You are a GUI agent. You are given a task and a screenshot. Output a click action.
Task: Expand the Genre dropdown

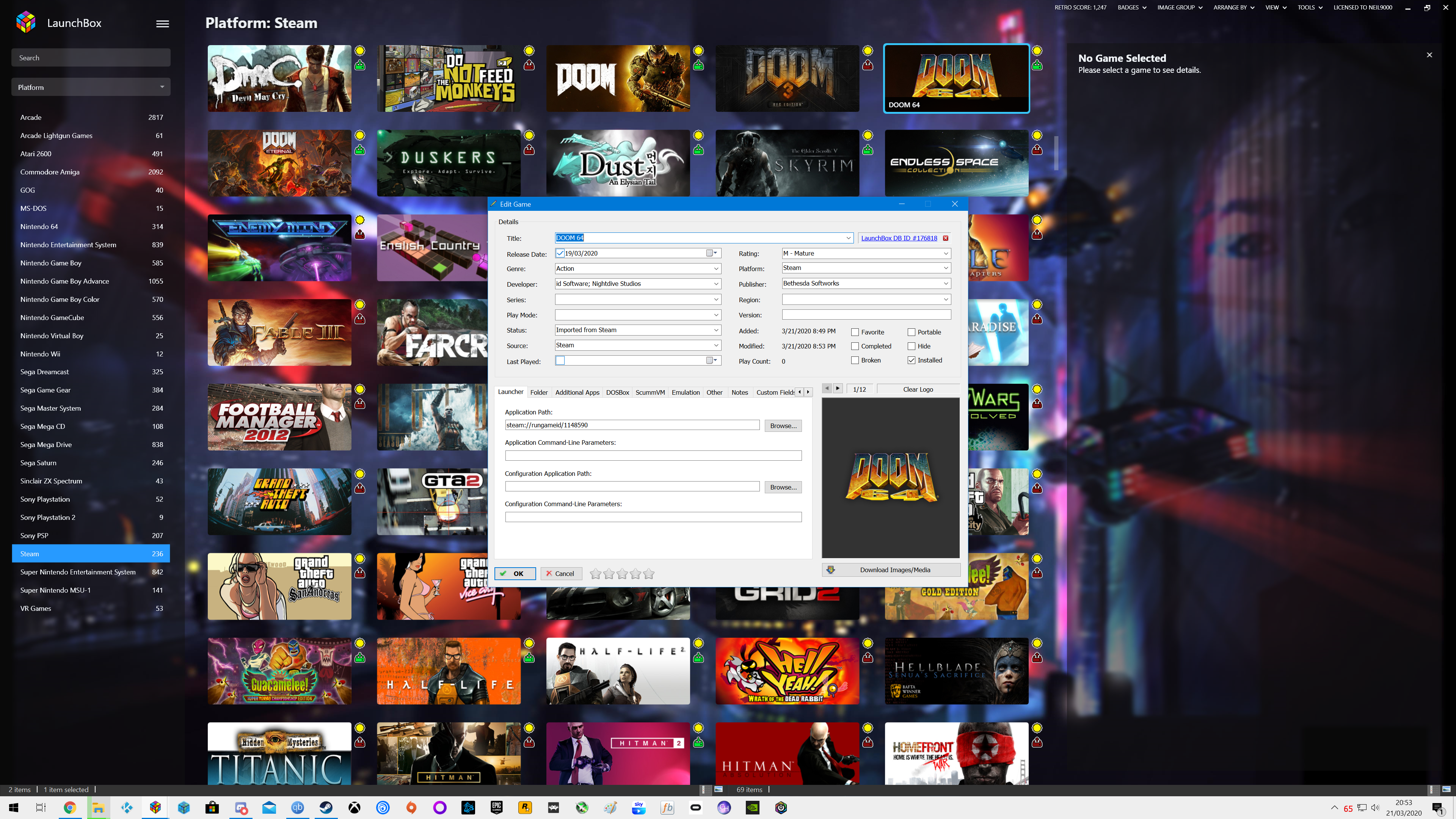(716, 268)
